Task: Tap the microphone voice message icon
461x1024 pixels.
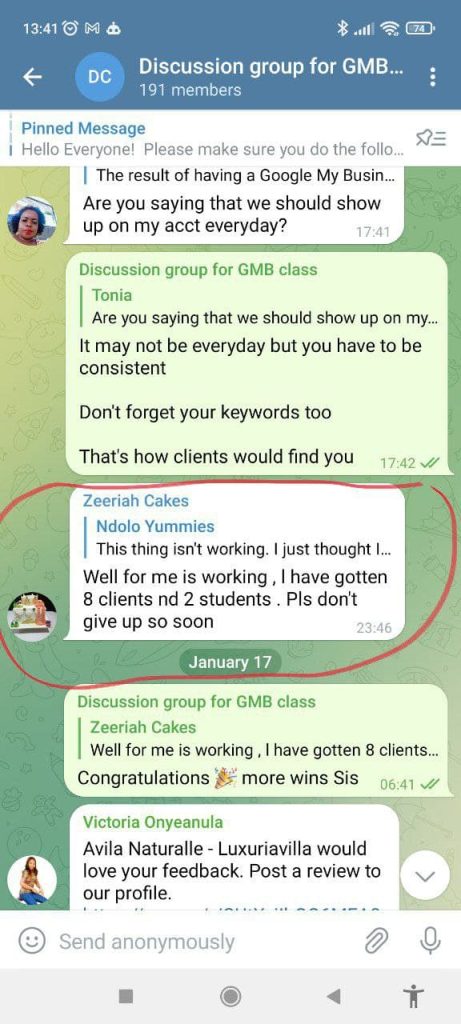Action: tap(428, 941)
